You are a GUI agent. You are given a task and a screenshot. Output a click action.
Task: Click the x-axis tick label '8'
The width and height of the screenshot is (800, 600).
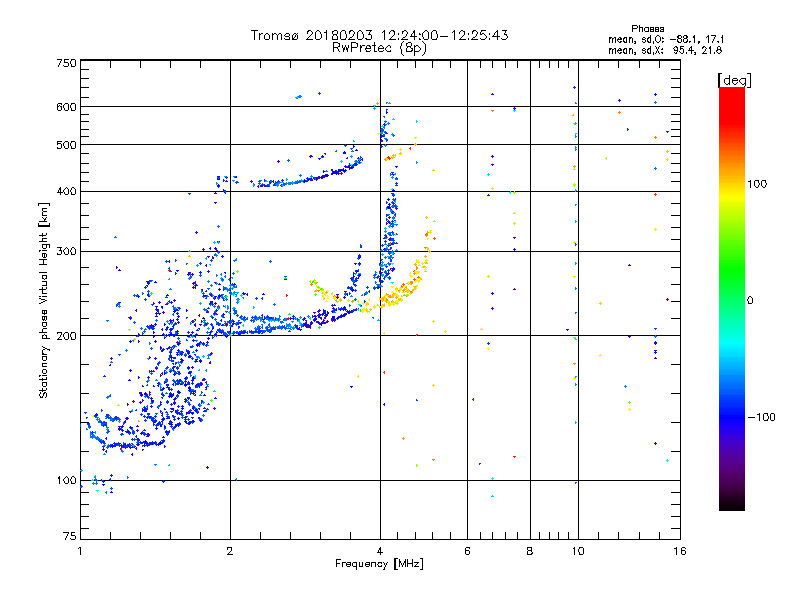[530, 551]
